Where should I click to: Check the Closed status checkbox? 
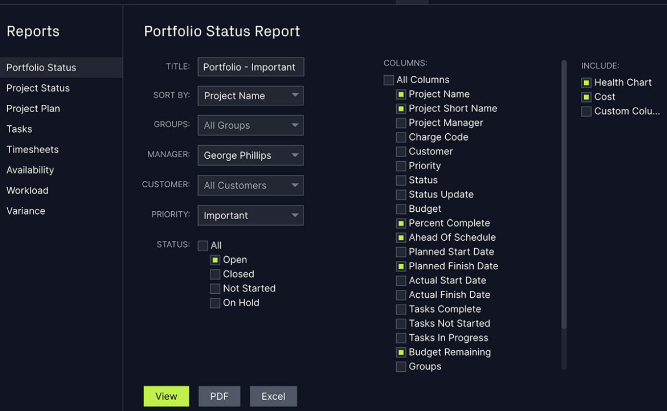pyautogui.click(x=215, y=274)
